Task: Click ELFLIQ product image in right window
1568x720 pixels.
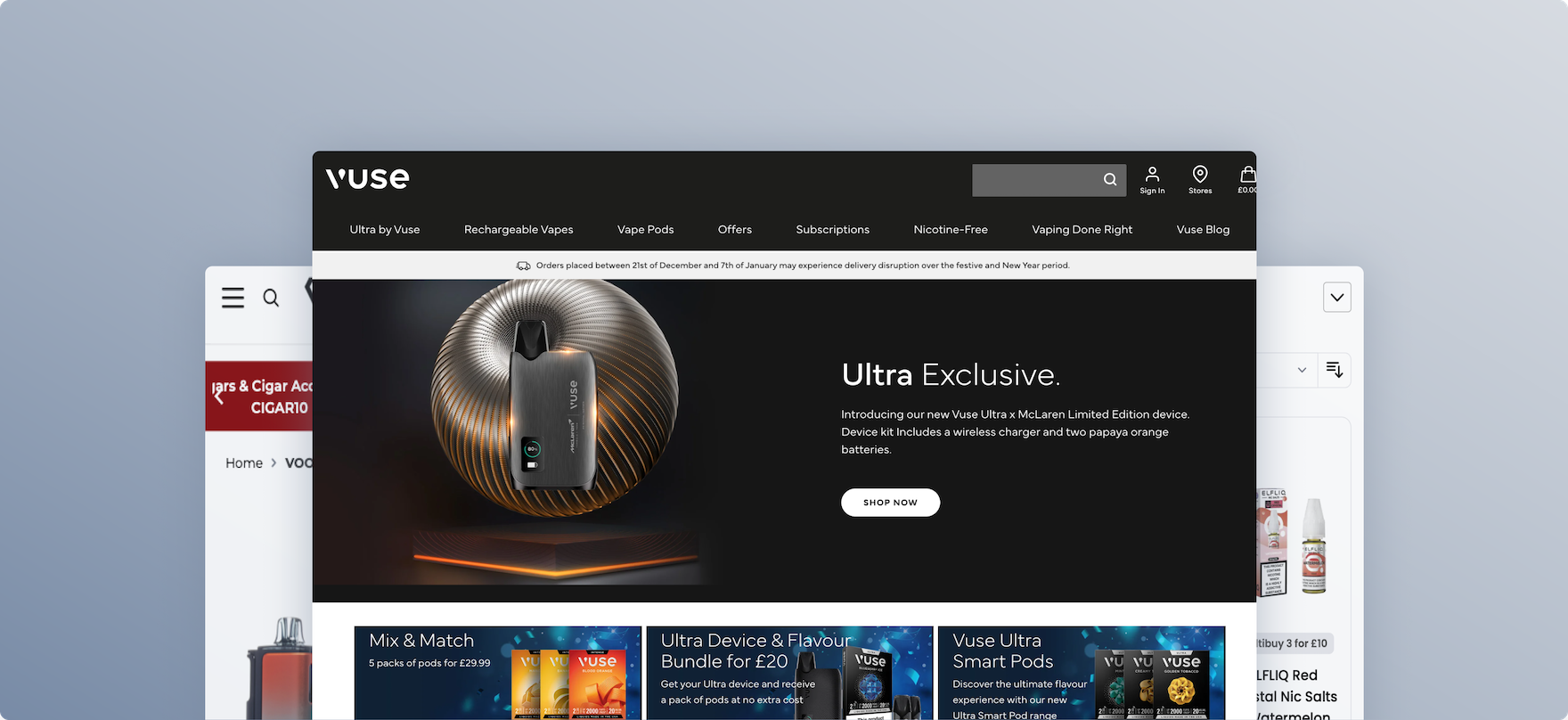Action: click(1292, 542)
